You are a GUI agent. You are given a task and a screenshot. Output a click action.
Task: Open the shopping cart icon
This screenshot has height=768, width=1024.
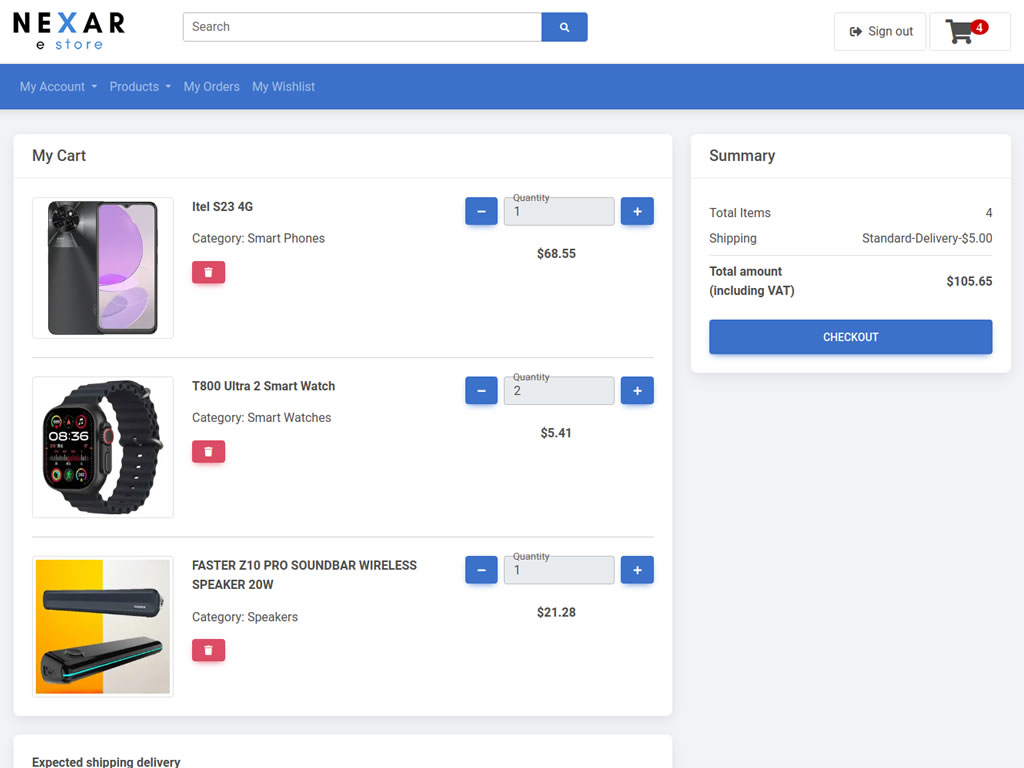[x=968, y=32]
